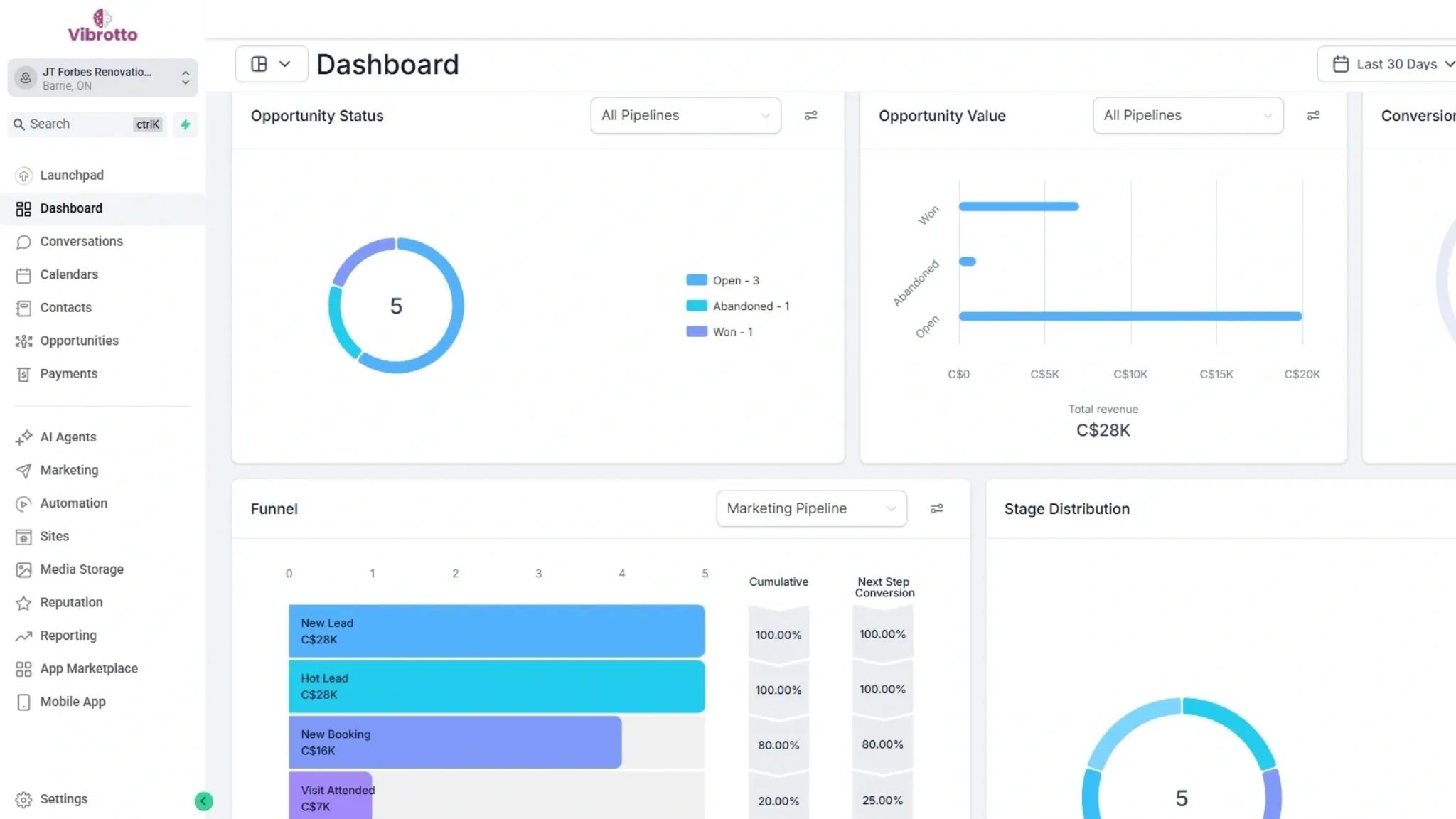Image resolution: width=1456 pixels, height=819 pixels.
Task: Click the Vibrotto logo
Action: pos(102,26)
